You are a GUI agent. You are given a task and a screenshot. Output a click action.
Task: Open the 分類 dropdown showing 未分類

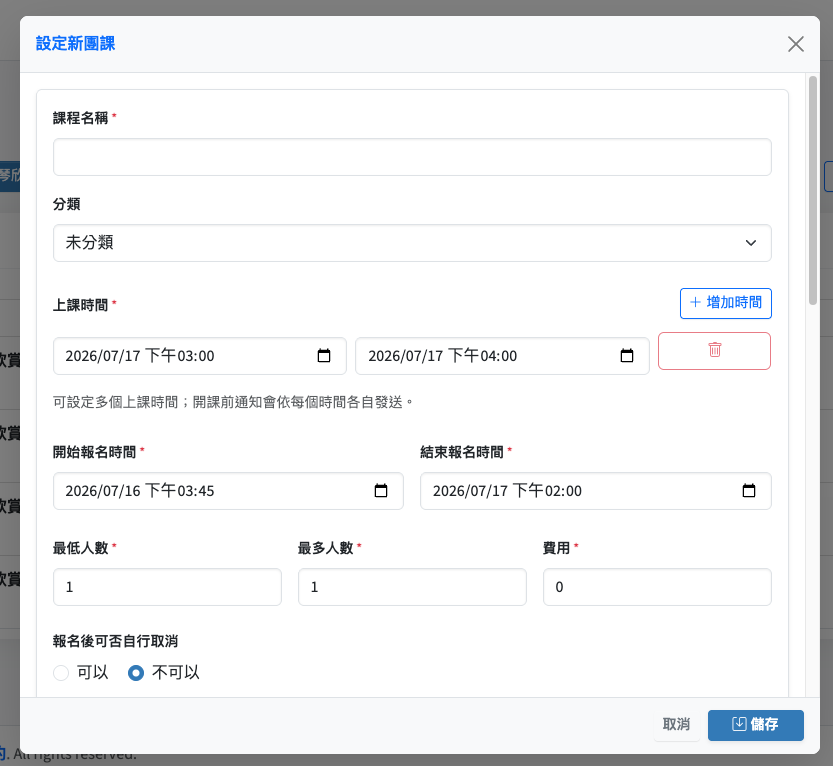[x=412, y=243]
